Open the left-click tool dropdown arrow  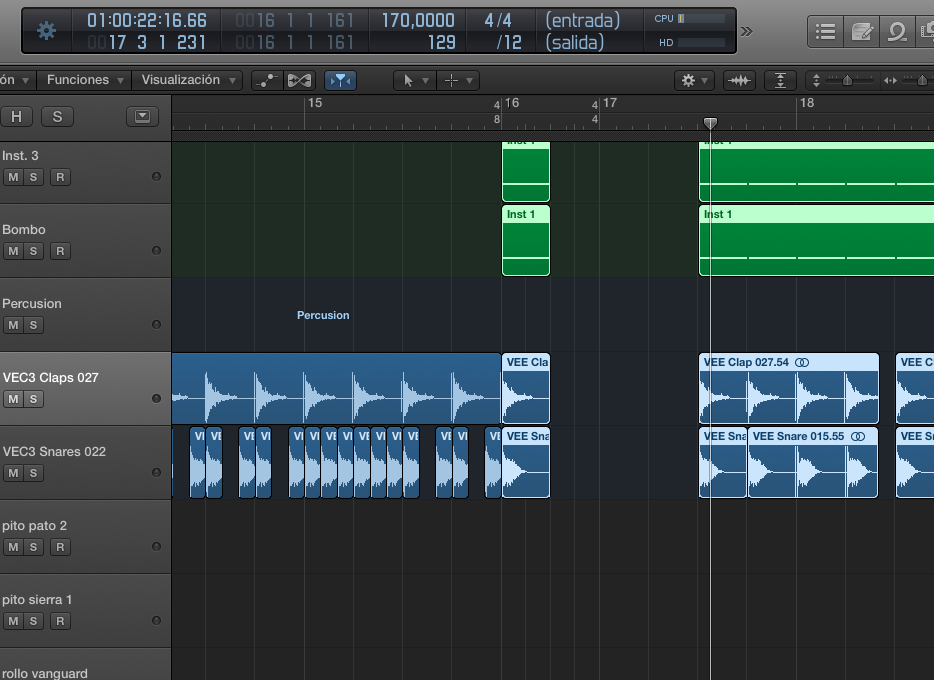pos(425,80)
